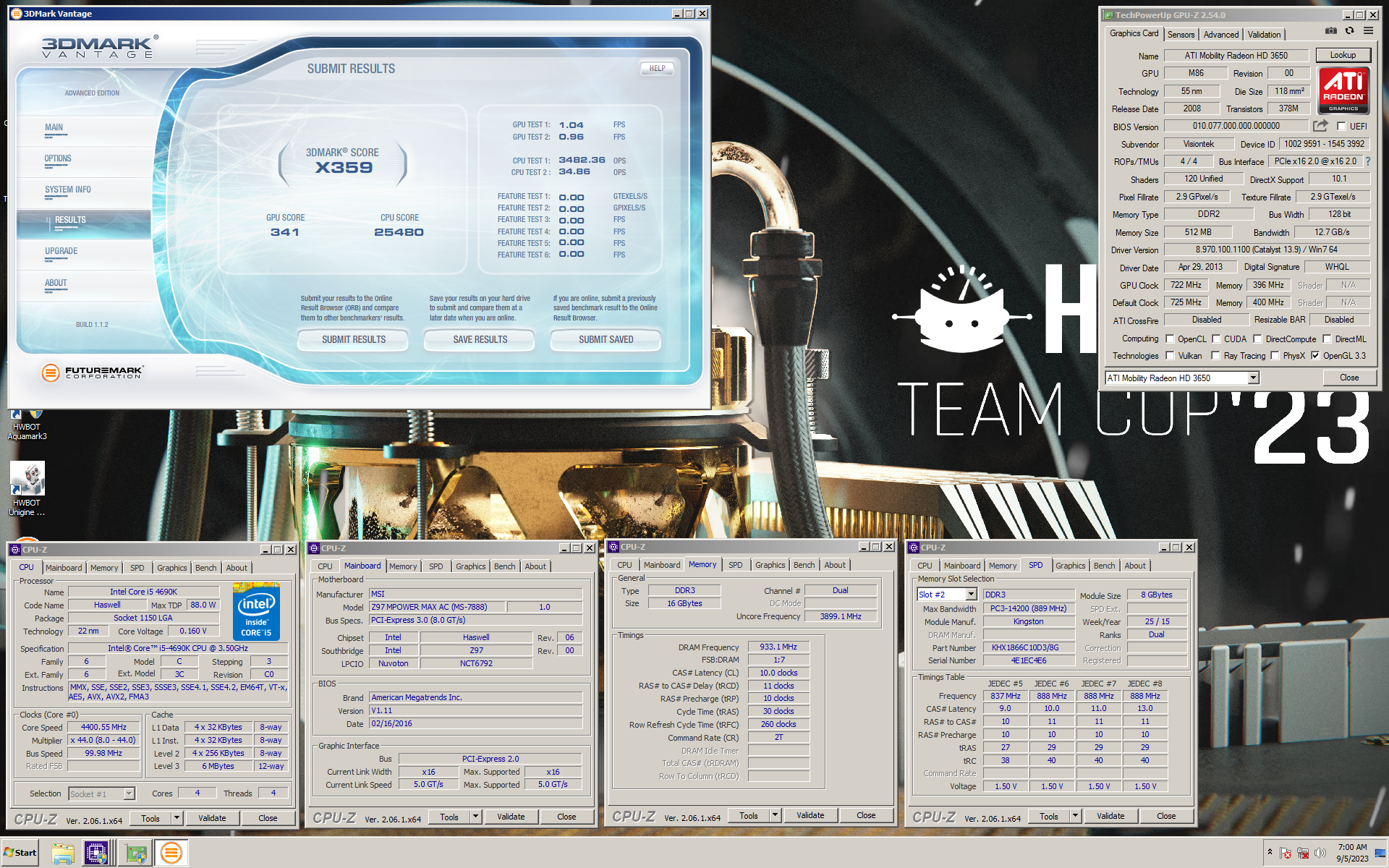This screenshot has height=868, width=1389.
Task: Show hidden tray icons arrow
Action: (x=1270, y=852)
